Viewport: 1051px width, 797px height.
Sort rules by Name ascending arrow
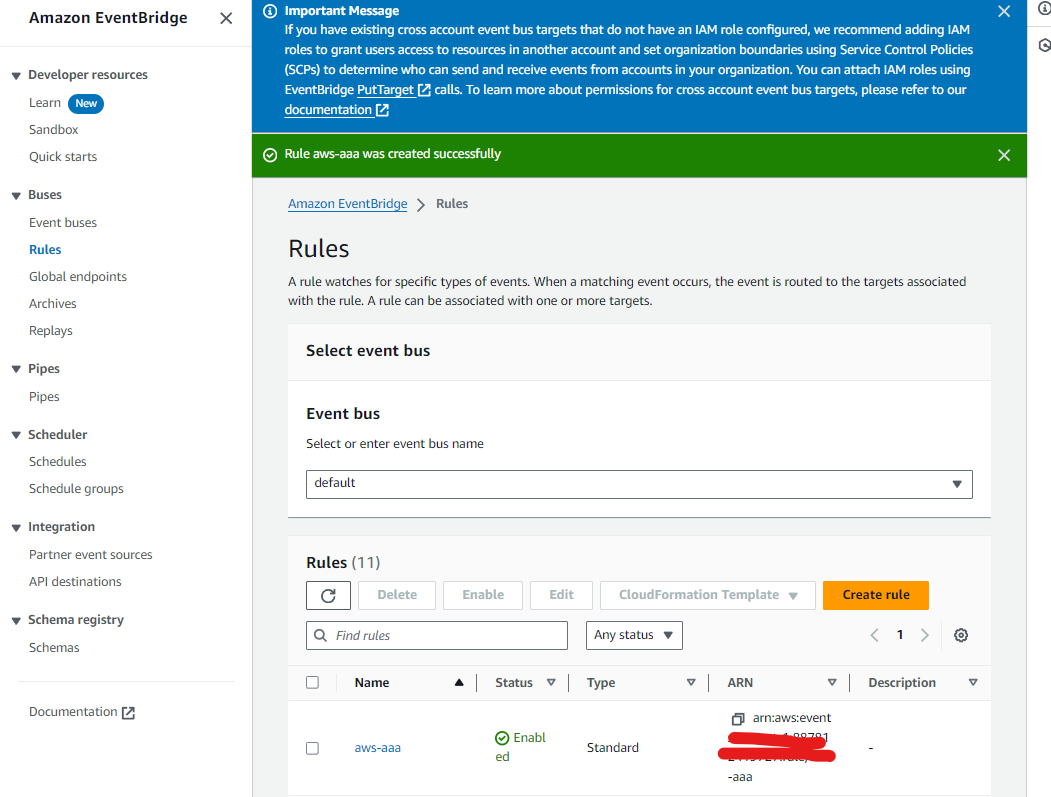click(459, 682)
